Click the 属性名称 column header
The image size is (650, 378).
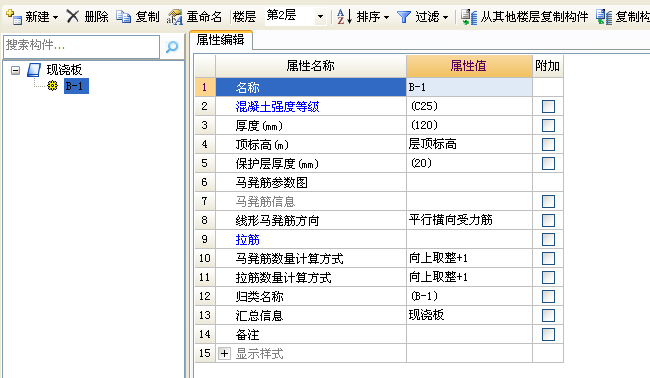click(x=310, y=66)
